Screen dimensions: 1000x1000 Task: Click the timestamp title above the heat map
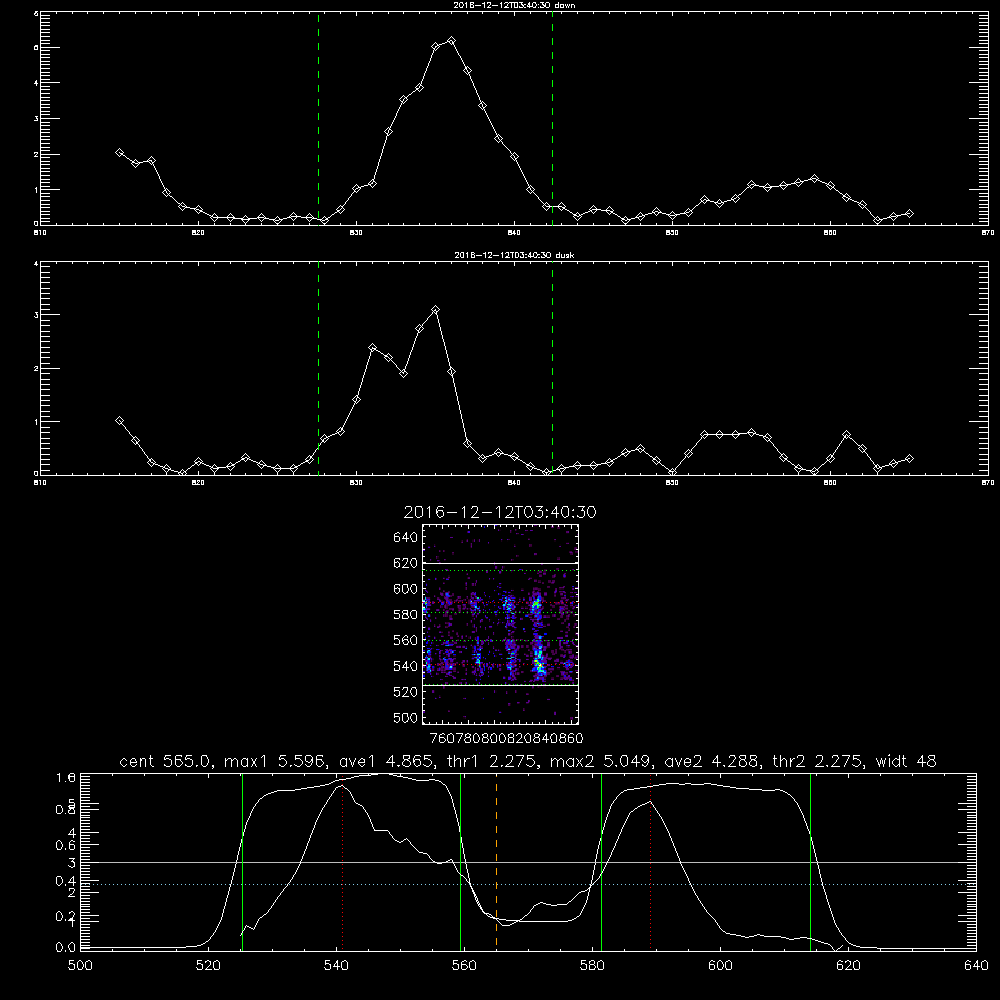(500, 512)
